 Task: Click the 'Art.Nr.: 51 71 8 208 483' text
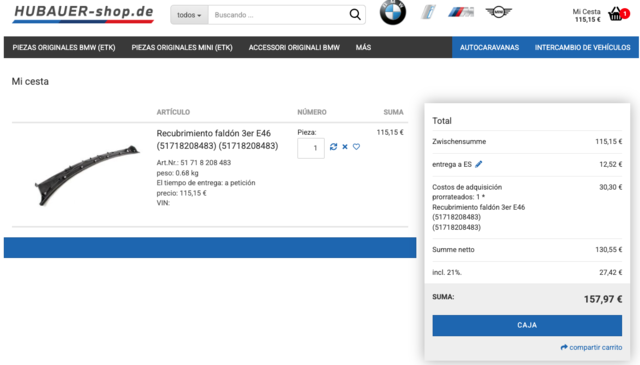point(193,162)
